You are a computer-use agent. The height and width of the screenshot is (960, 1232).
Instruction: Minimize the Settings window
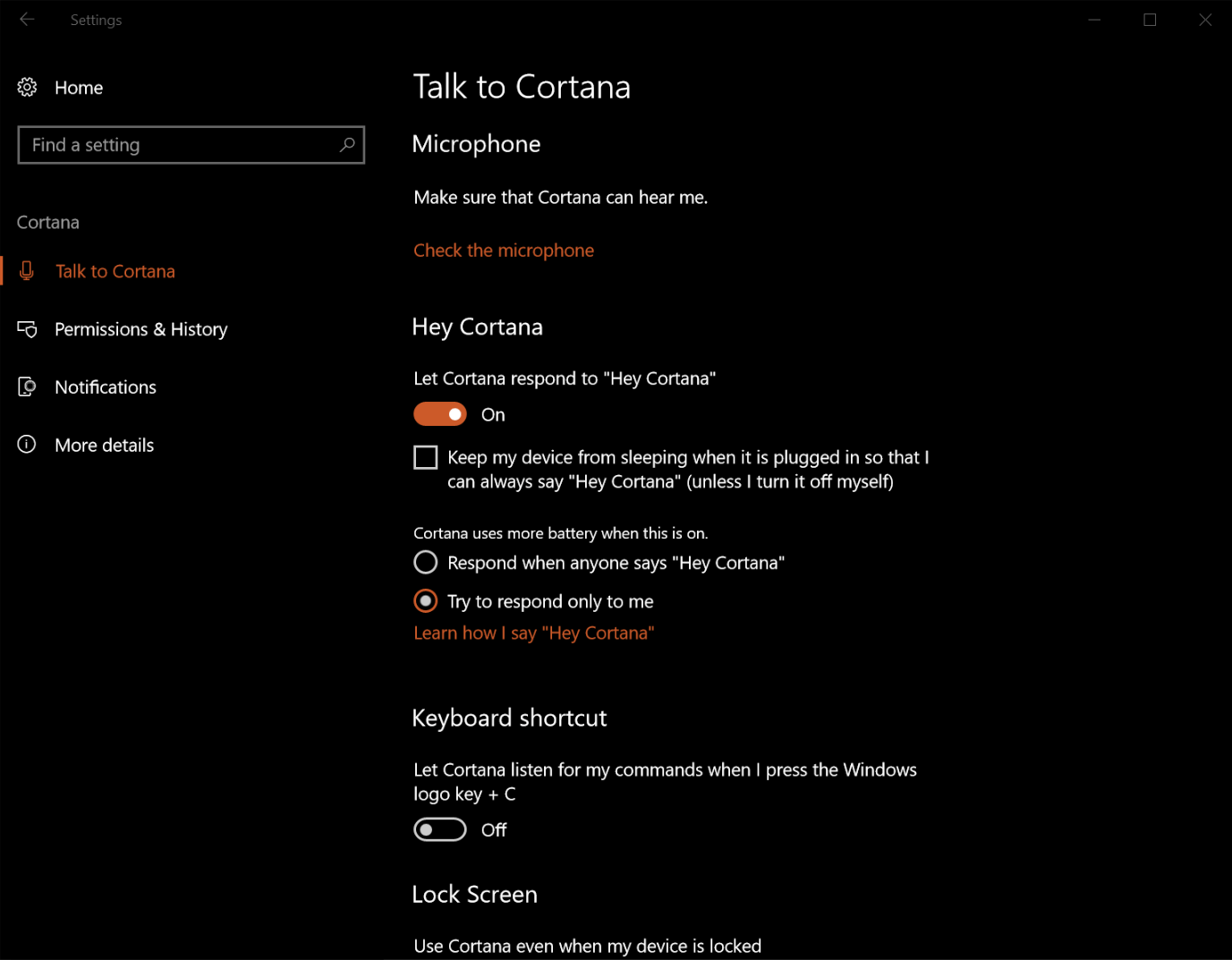(x=1094, y=20)
